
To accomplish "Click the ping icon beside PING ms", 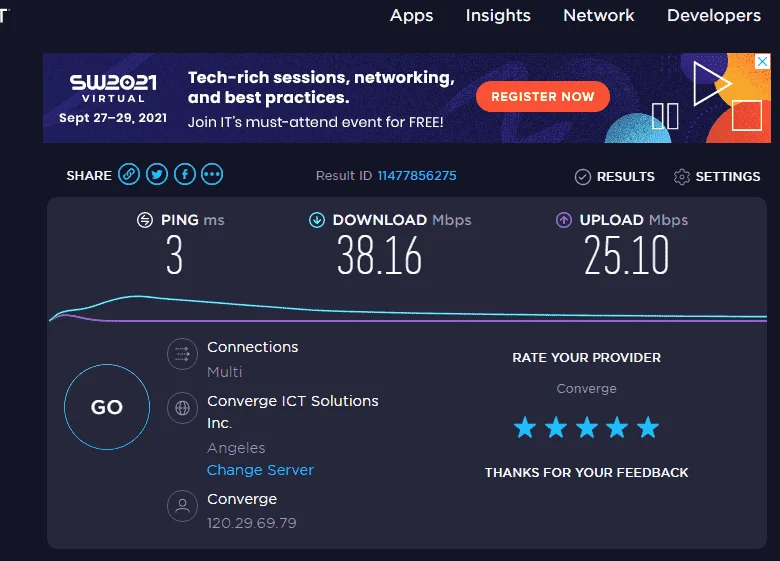I will [x=145, y=219].
